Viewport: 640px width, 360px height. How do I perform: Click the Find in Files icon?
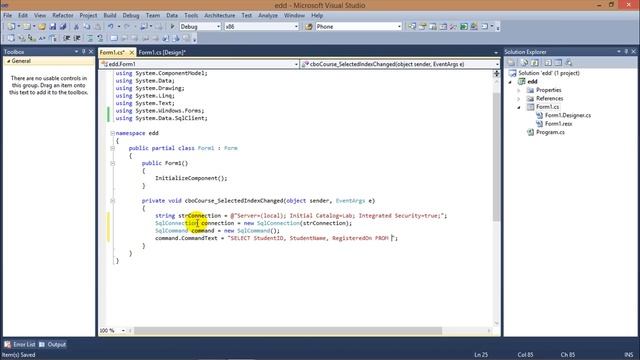pyautogui.click(x=309, y=27)
